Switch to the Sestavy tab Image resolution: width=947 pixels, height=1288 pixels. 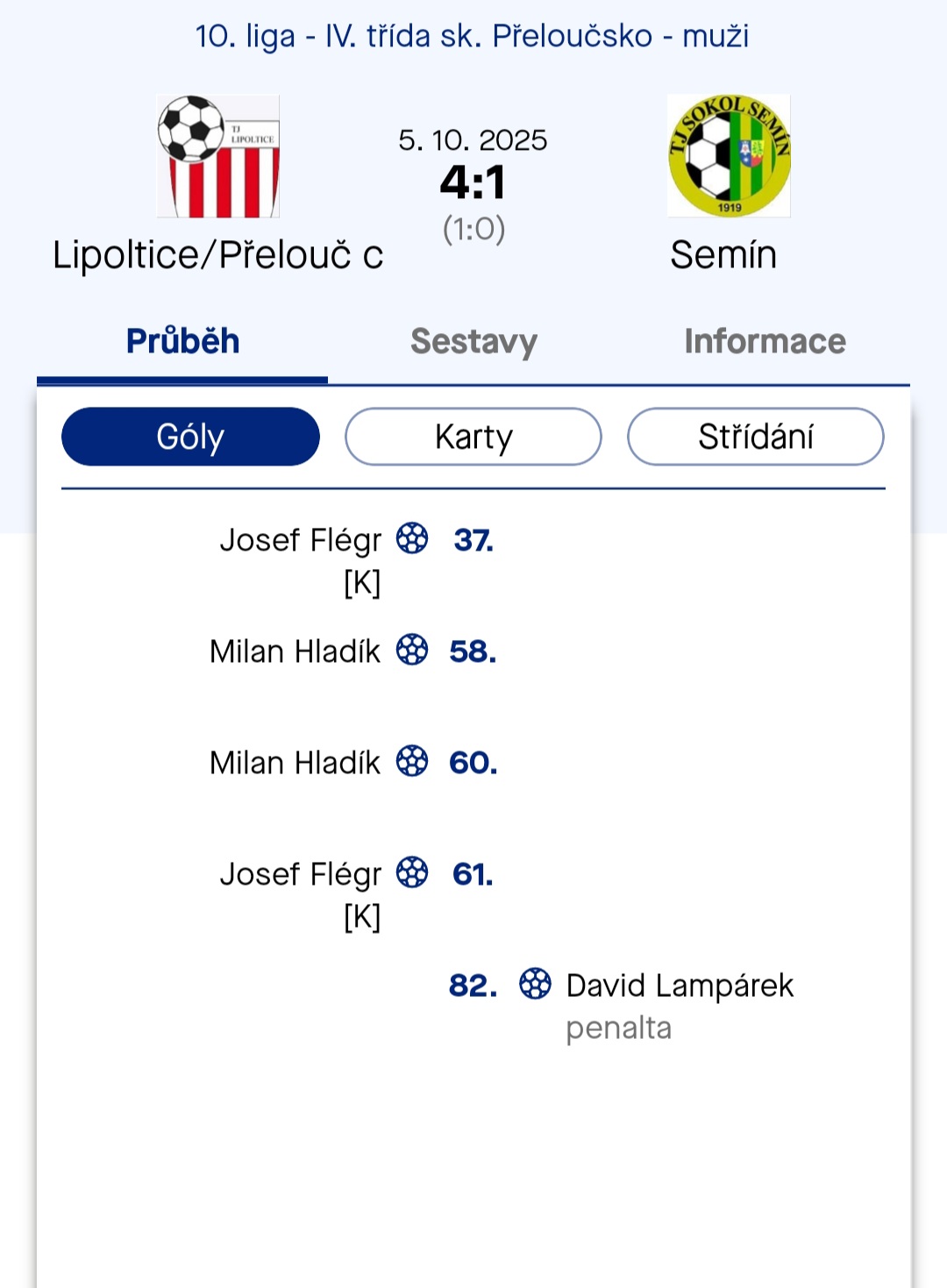tap(473, 341)
